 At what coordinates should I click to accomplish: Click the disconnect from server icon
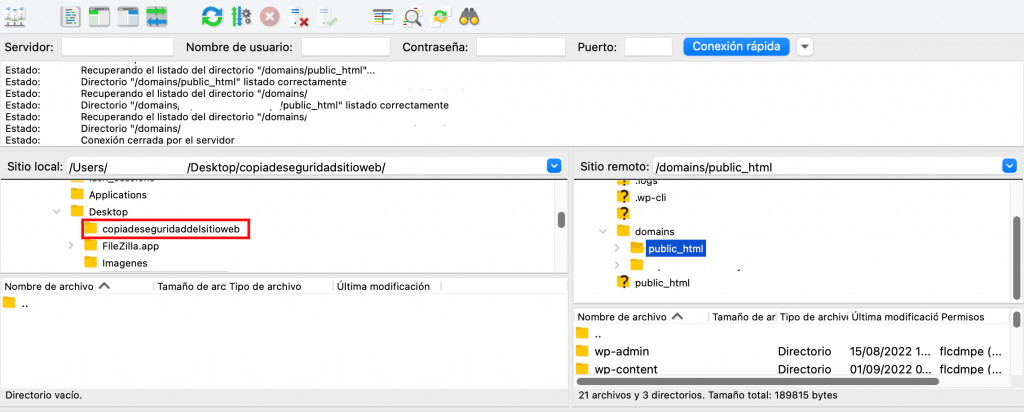point(298,16)
